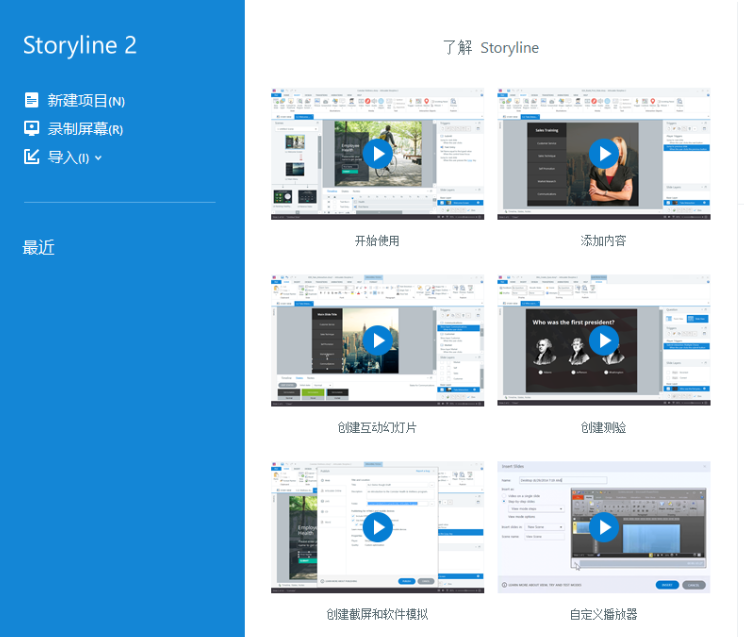
Task: Play the 创建测验 tutorial video
Action: click(x=603, y=340)
